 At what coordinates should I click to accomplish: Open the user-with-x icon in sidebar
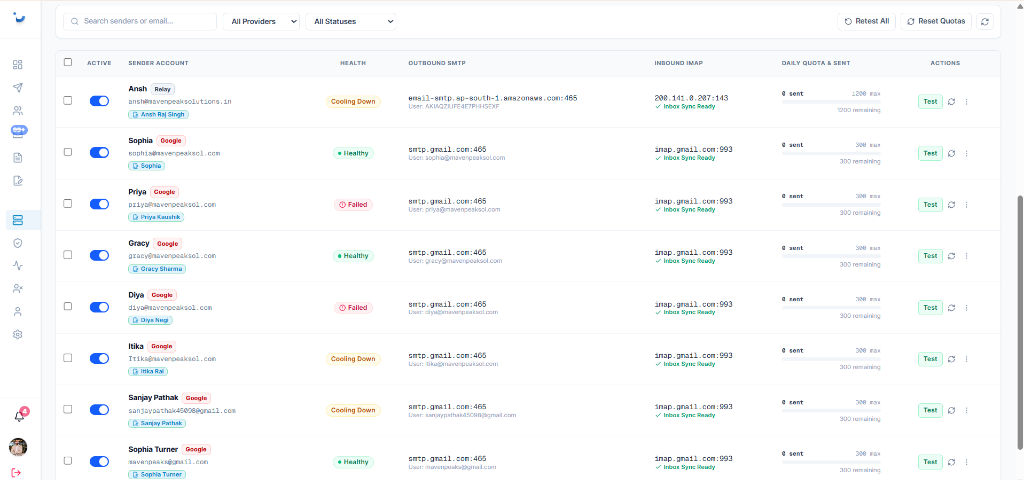[18, 289]
